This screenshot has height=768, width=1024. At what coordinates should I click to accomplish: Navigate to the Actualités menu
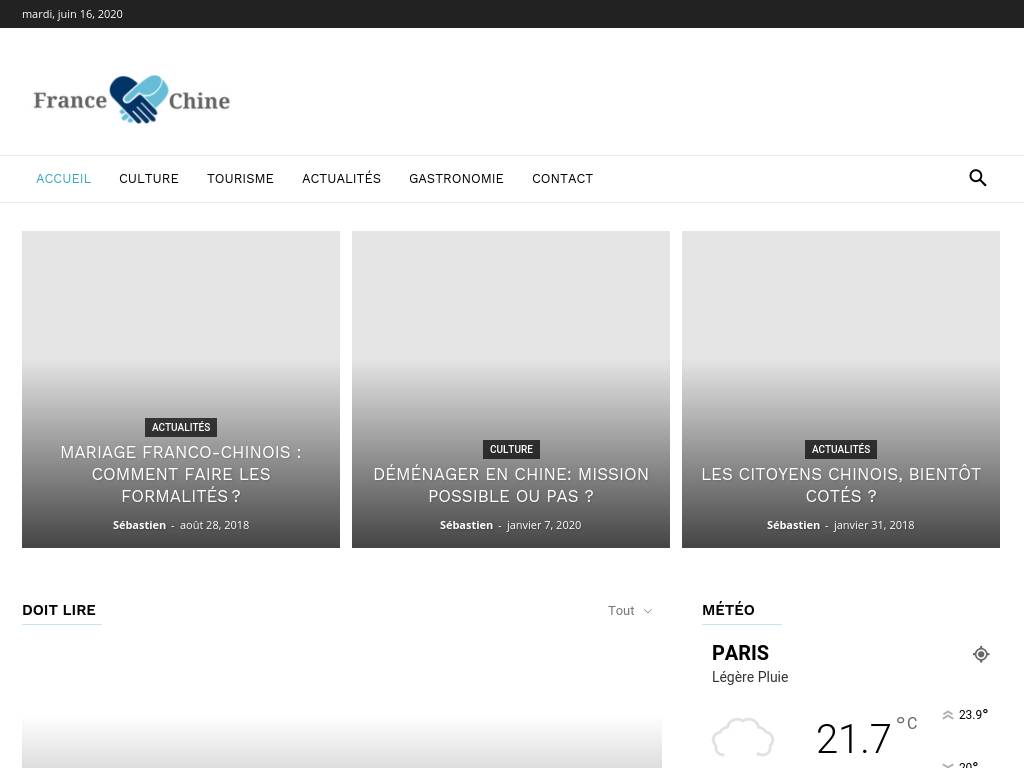pyautogui.click(x=341, y=179)
